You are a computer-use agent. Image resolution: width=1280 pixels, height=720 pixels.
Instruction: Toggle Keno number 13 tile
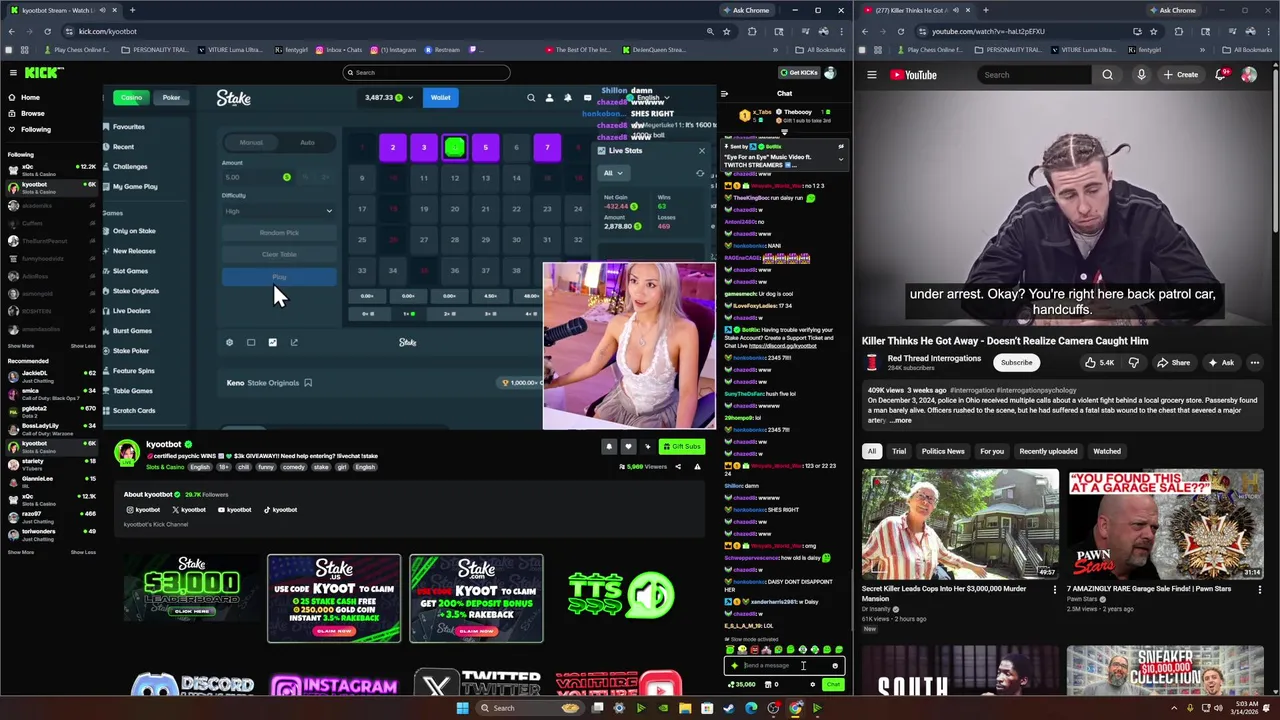pyautogui.click(x=485, y=179)
